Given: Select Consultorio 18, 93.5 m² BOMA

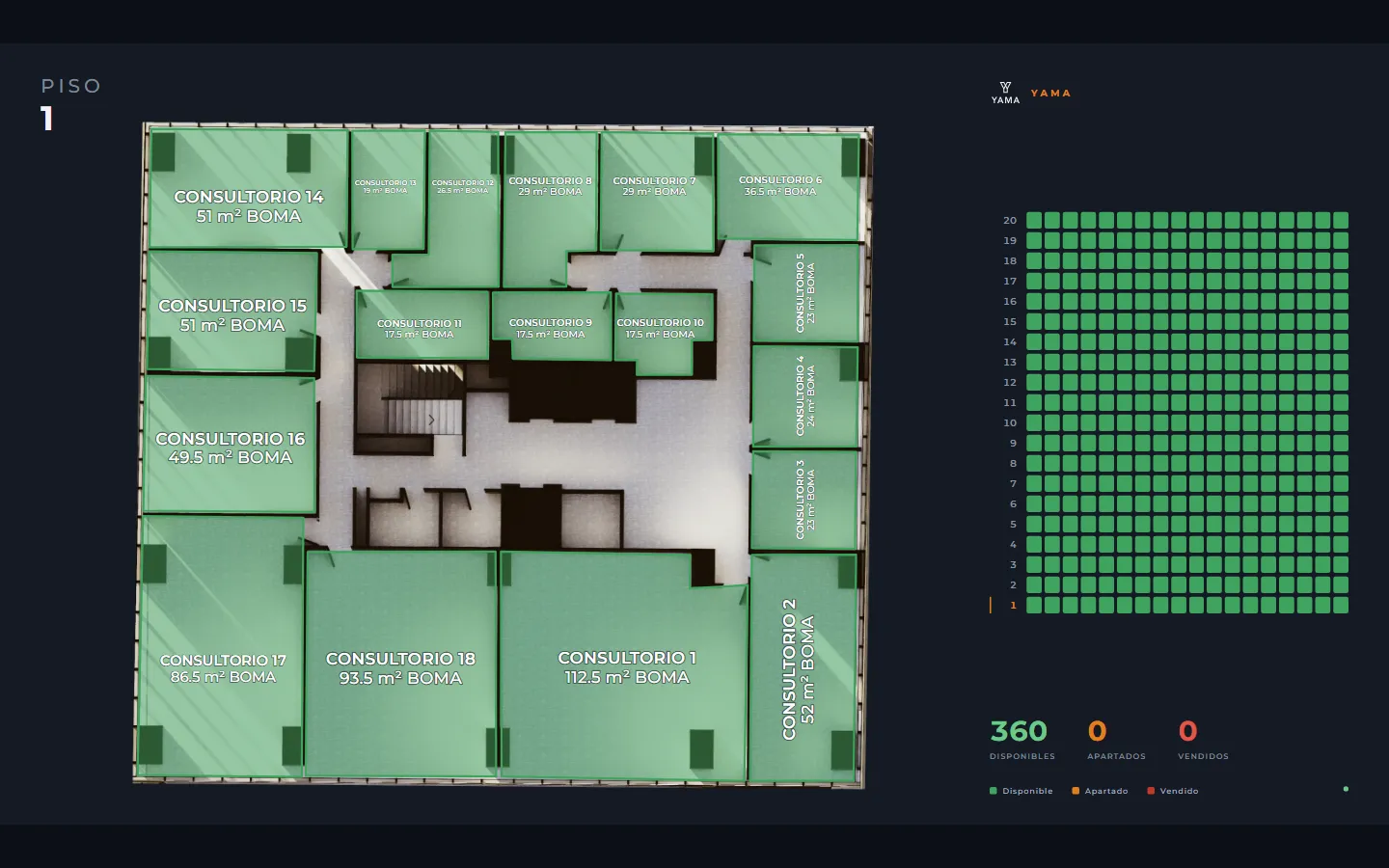Looking at the screenshot, I should point(400,664).
